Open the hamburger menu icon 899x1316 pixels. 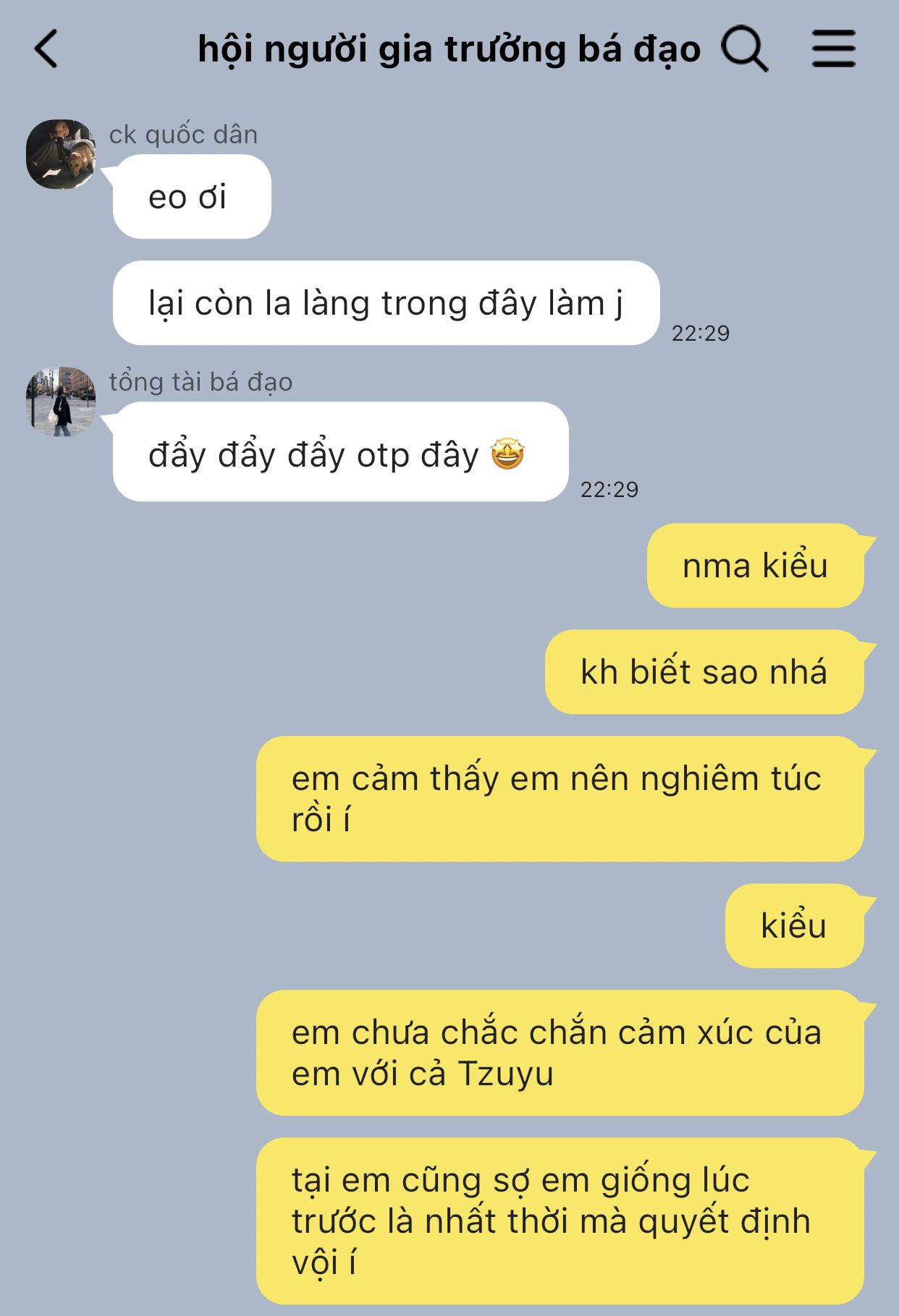click(x=833, y=49)
